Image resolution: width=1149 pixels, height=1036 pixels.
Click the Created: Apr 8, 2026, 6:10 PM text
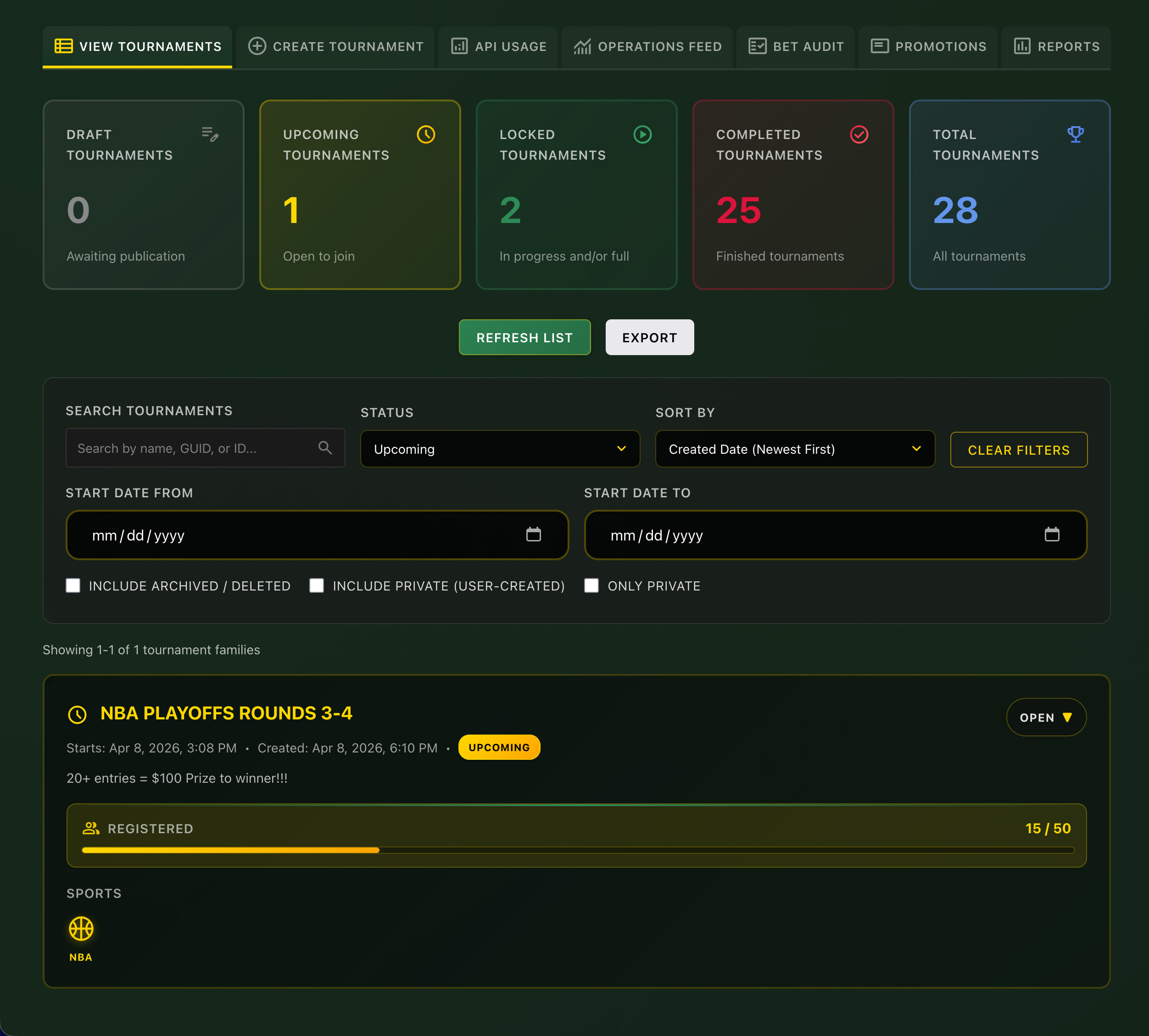click(x=347, y=748)
